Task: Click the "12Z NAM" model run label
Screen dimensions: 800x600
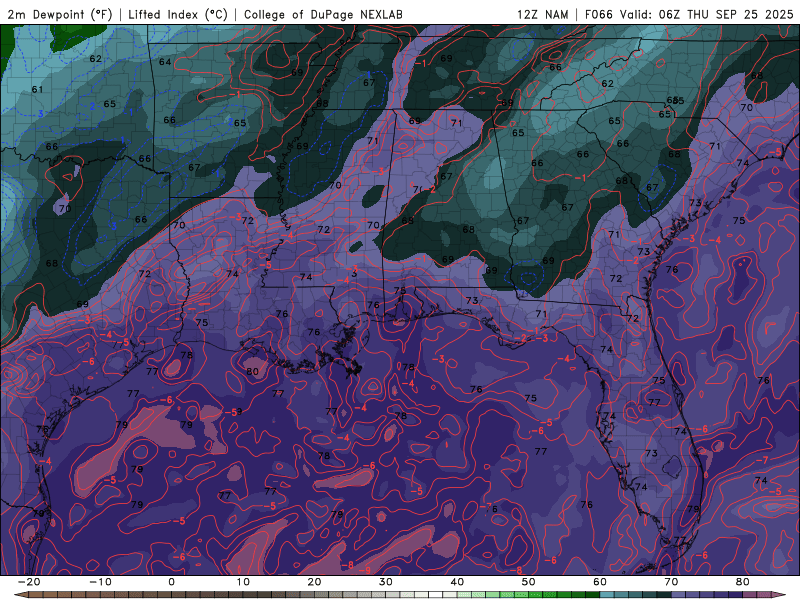Action: pyautogui.click(x=542, y=15)
